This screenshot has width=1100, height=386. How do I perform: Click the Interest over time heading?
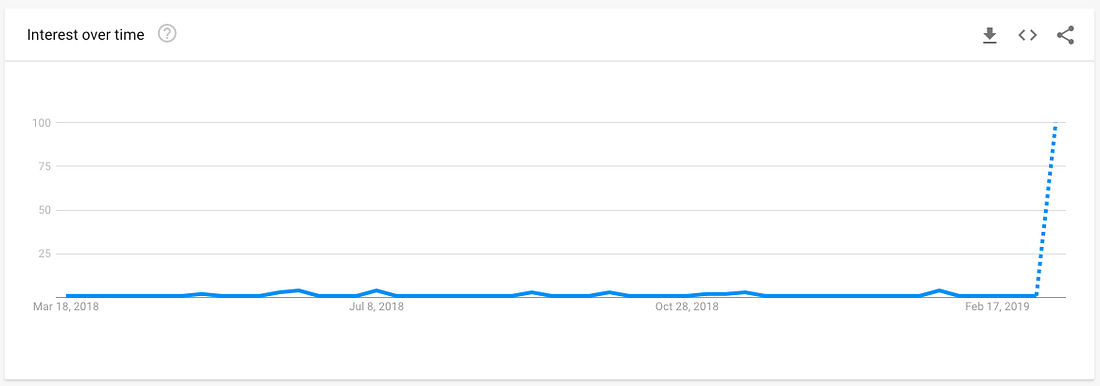pyautogui.click(x=86, y=34)
